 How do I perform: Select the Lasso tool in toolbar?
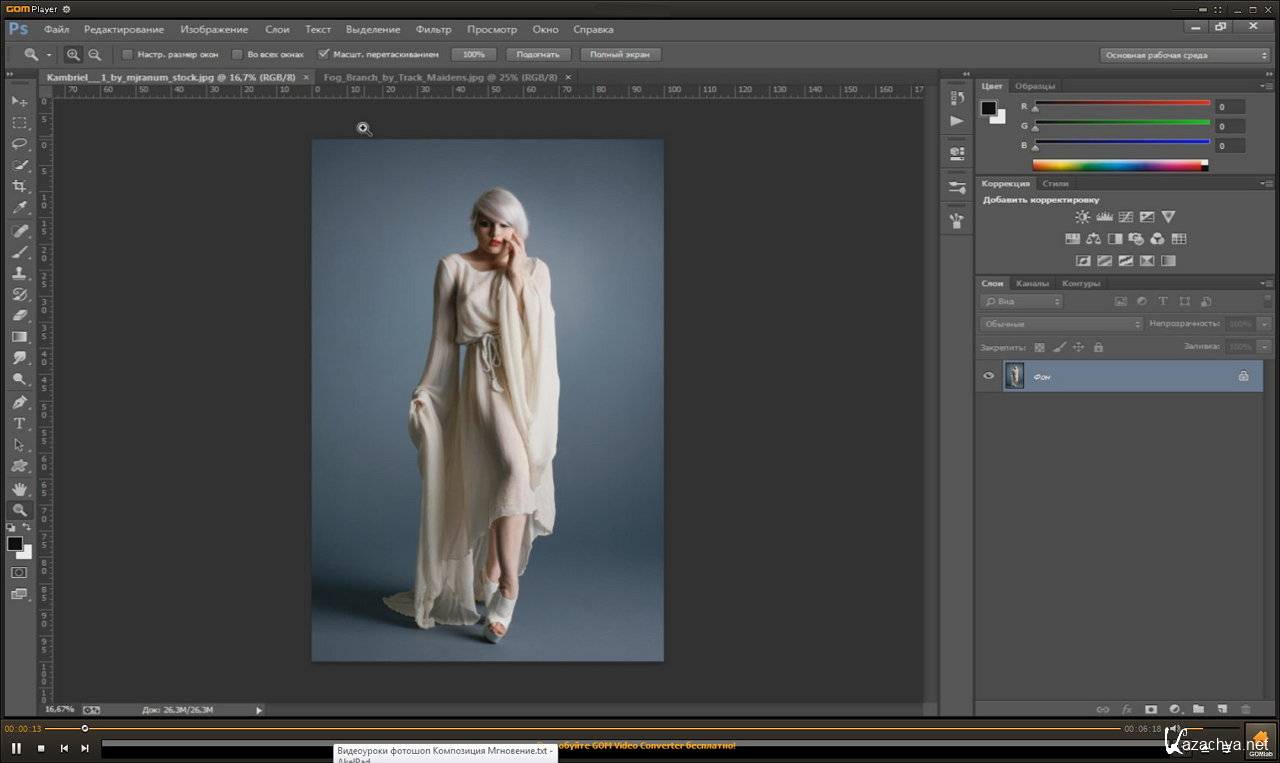[x=19, y=144]
